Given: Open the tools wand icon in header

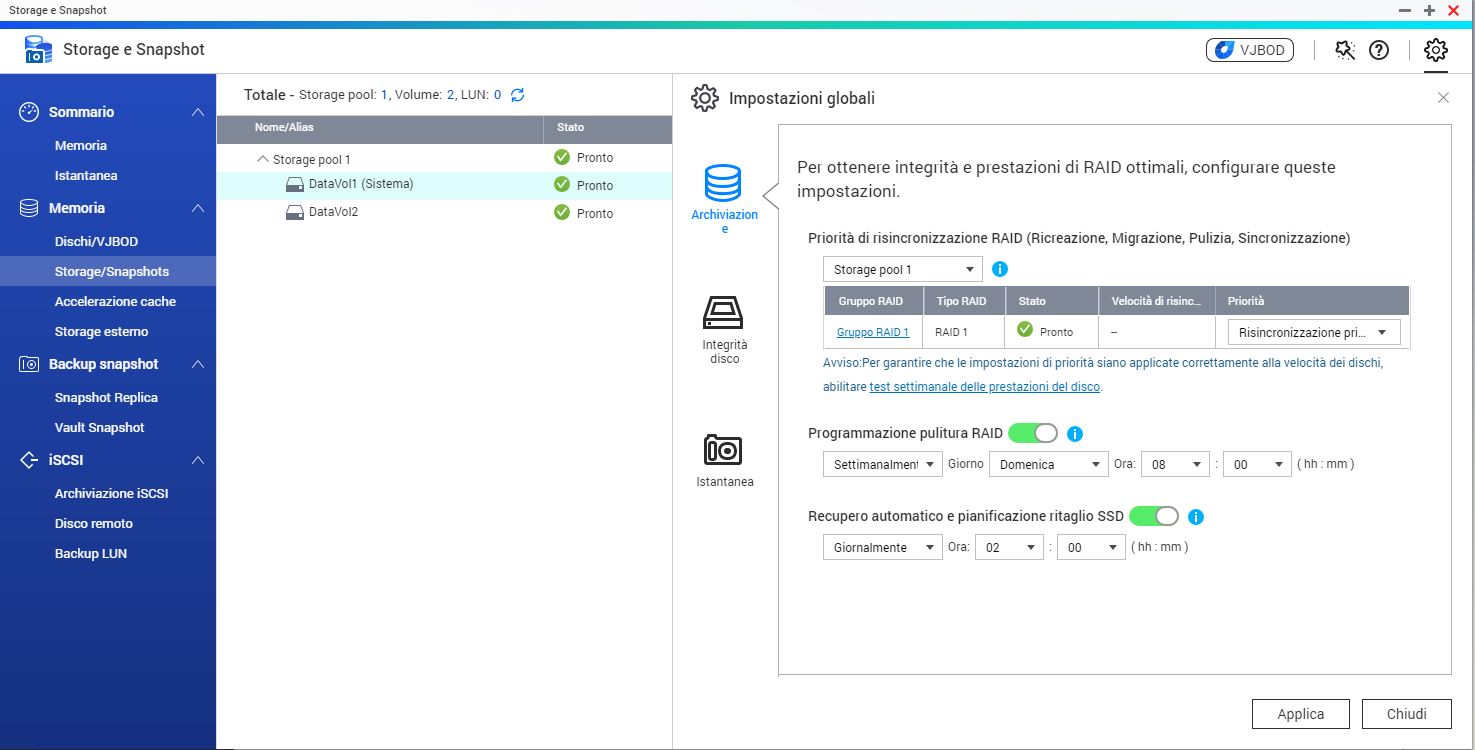Looking at the screenshot, I should click(x=1345, y=50).
